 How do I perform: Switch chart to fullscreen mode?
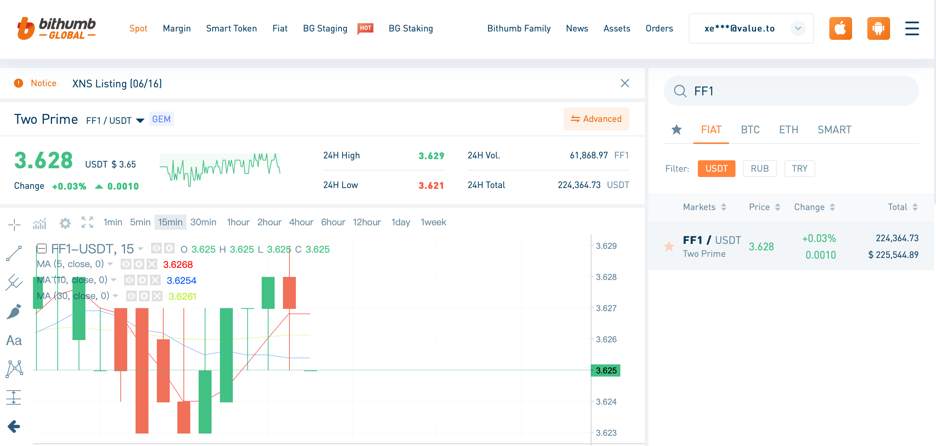88,222
